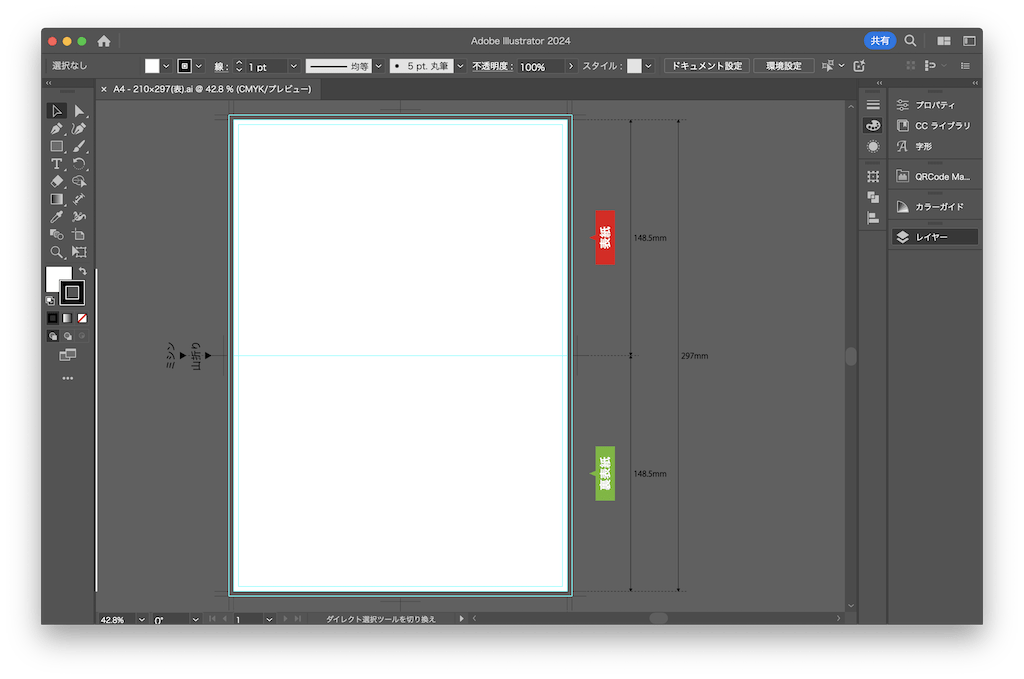Open the Color panel palette icon
The height and width of the screenshot is (679, 1024).
[x=873, y=126]
